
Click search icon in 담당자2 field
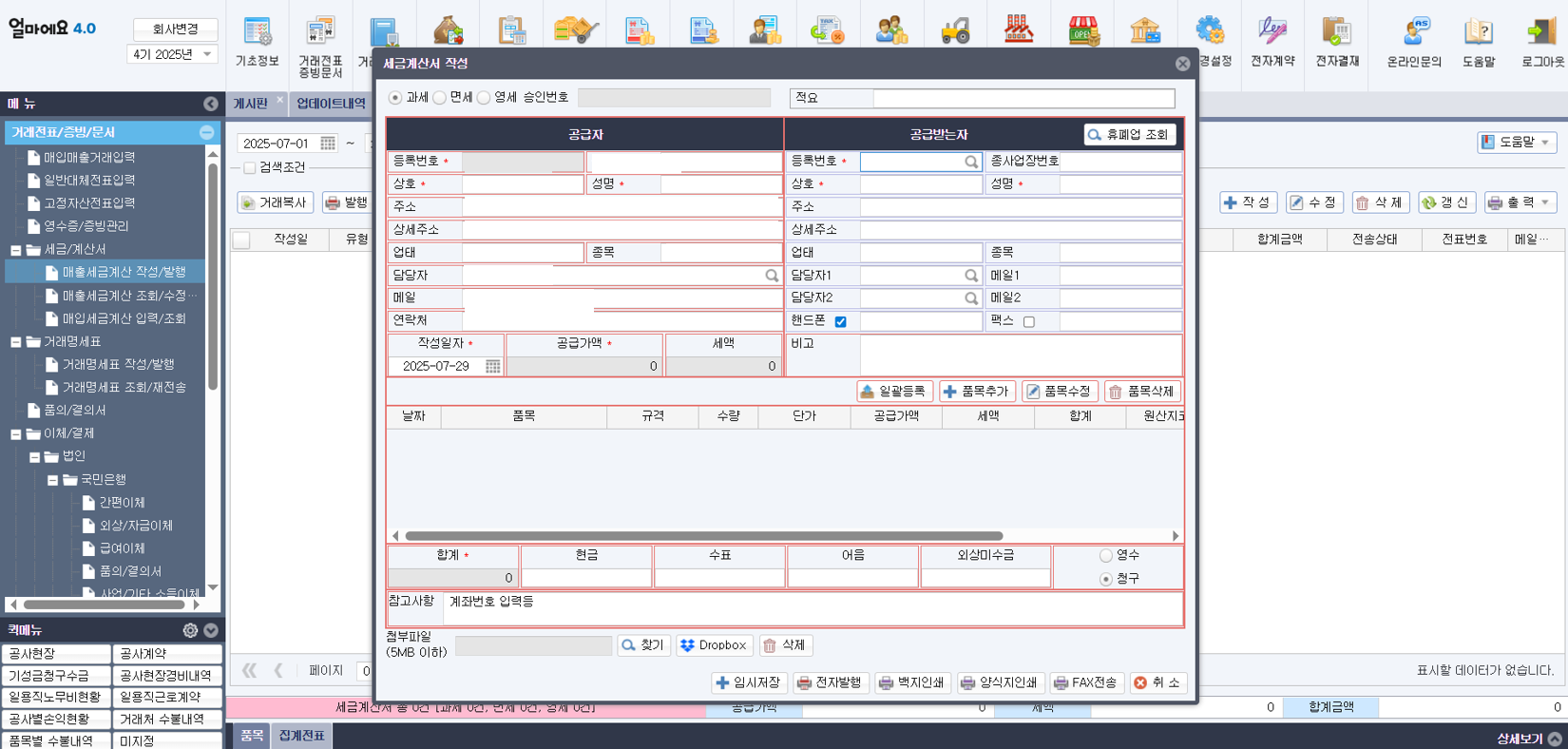click(x=971, y=298)
